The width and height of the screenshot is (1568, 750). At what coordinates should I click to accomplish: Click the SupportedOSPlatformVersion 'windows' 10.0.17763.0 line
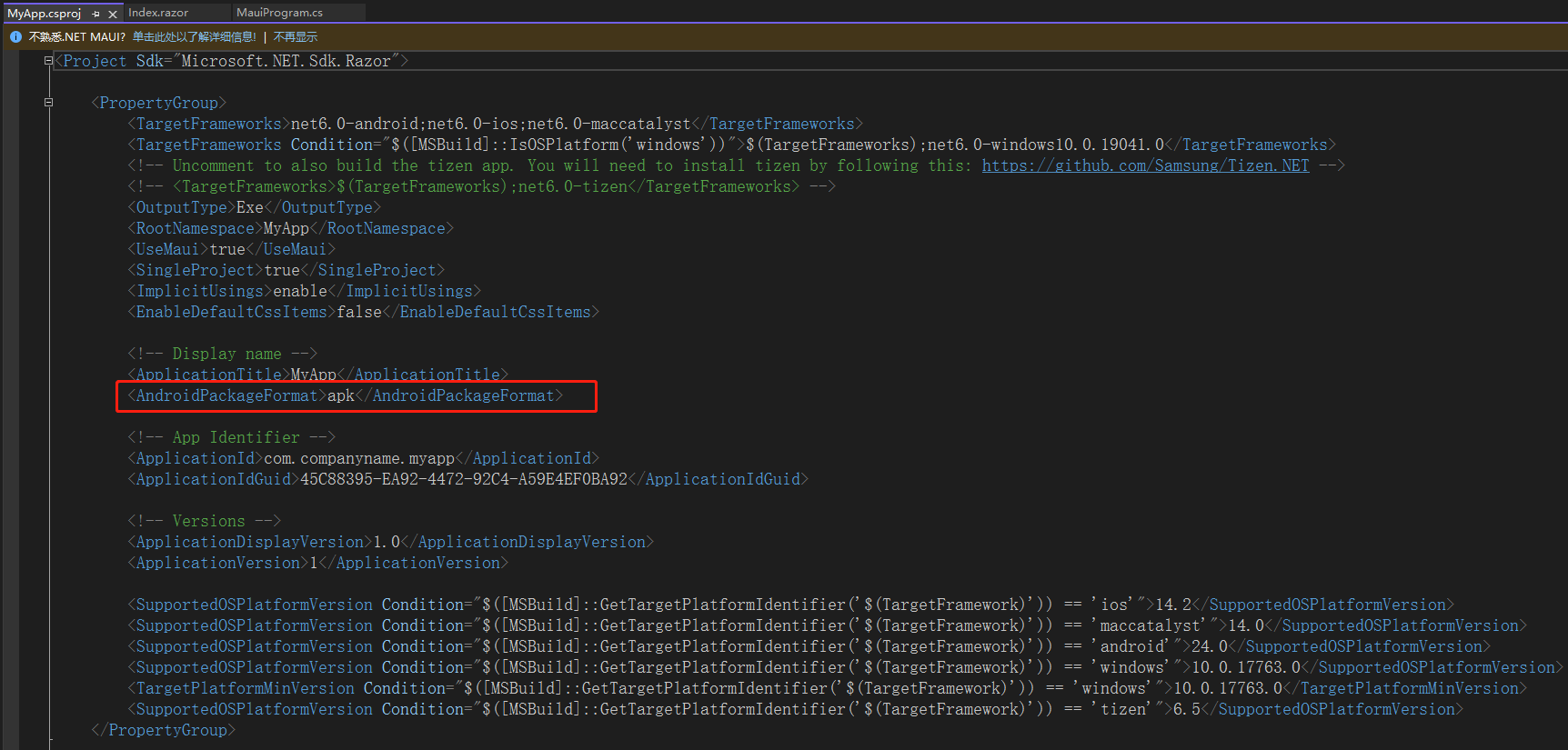pyautogui.click(x=846, y=667)
